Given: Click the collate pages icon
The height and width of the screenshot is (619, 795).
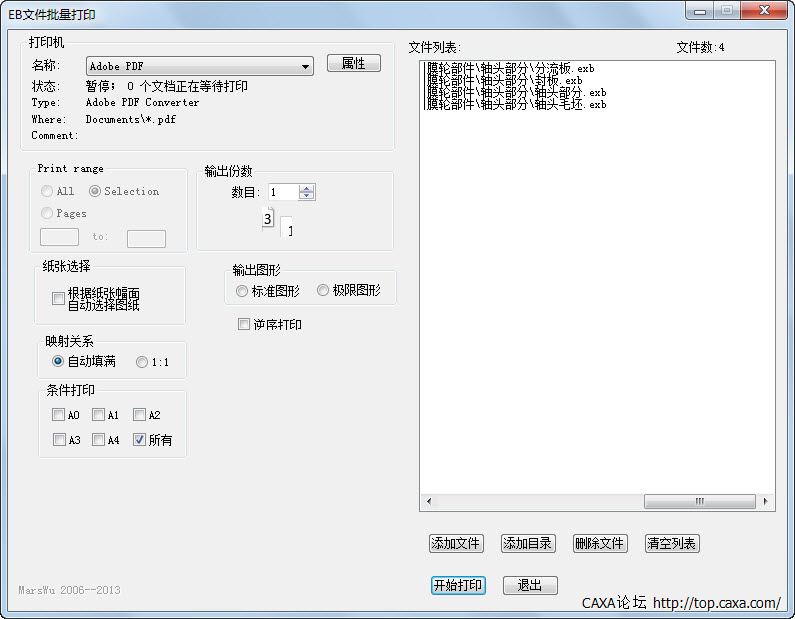Looking at the screenshot, I should (x=277, y=222).
